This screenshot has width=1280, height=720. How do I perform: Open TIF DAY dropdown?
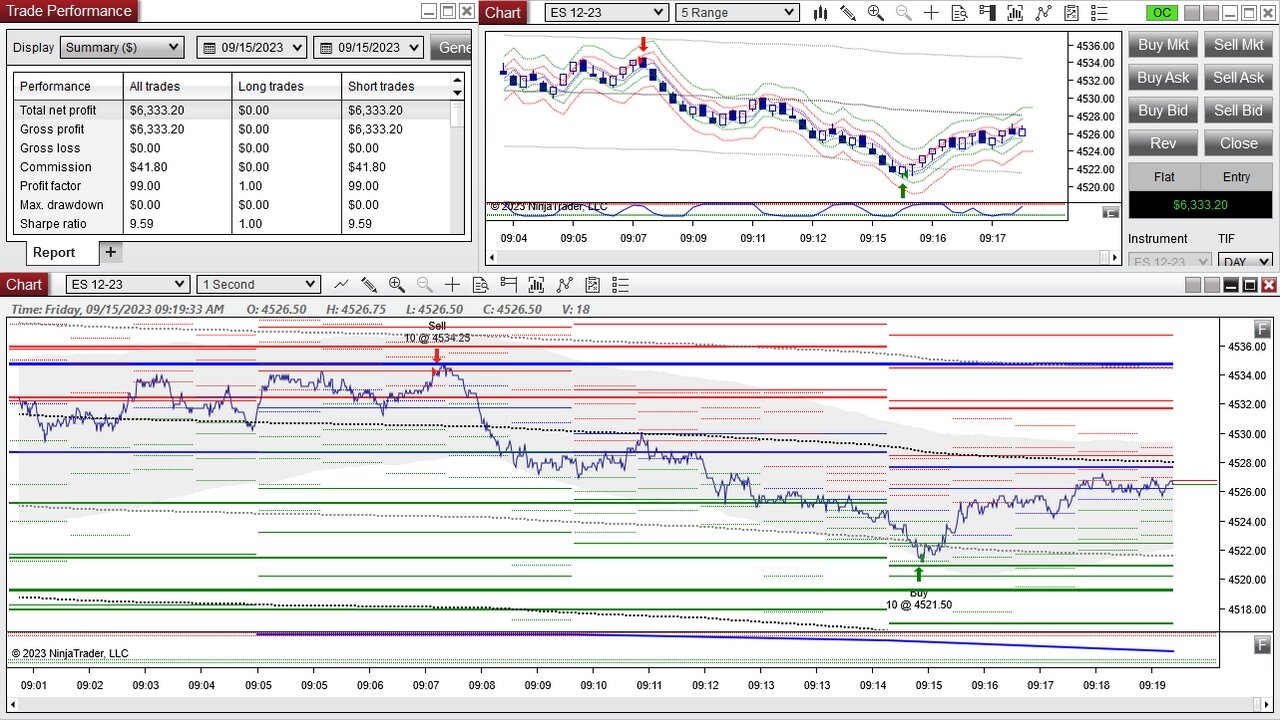(1245, 262)
